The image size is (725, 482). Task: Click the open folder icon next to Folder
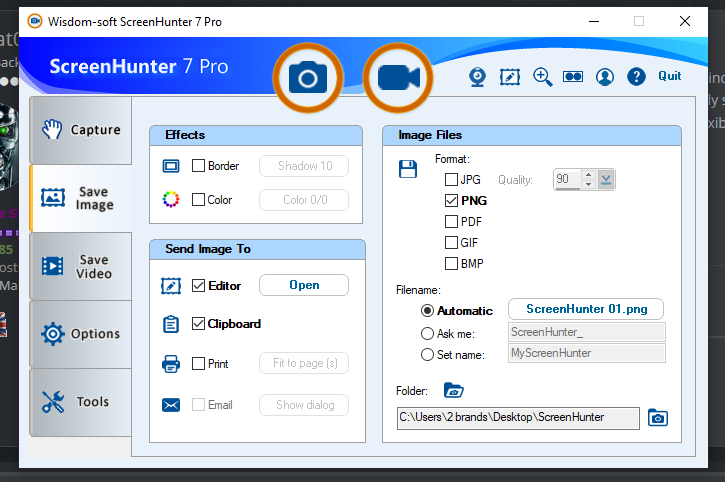pos(454,390)
